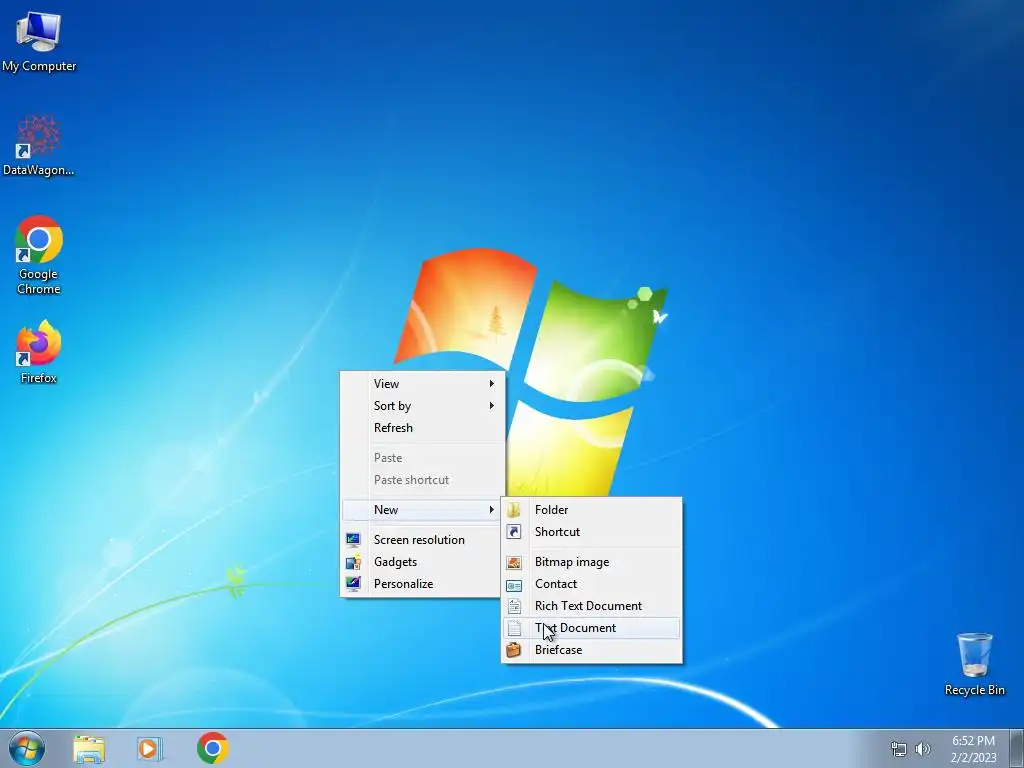Create a new Bitmap image
Screen dimensions: 1024x768
[592, 562]
